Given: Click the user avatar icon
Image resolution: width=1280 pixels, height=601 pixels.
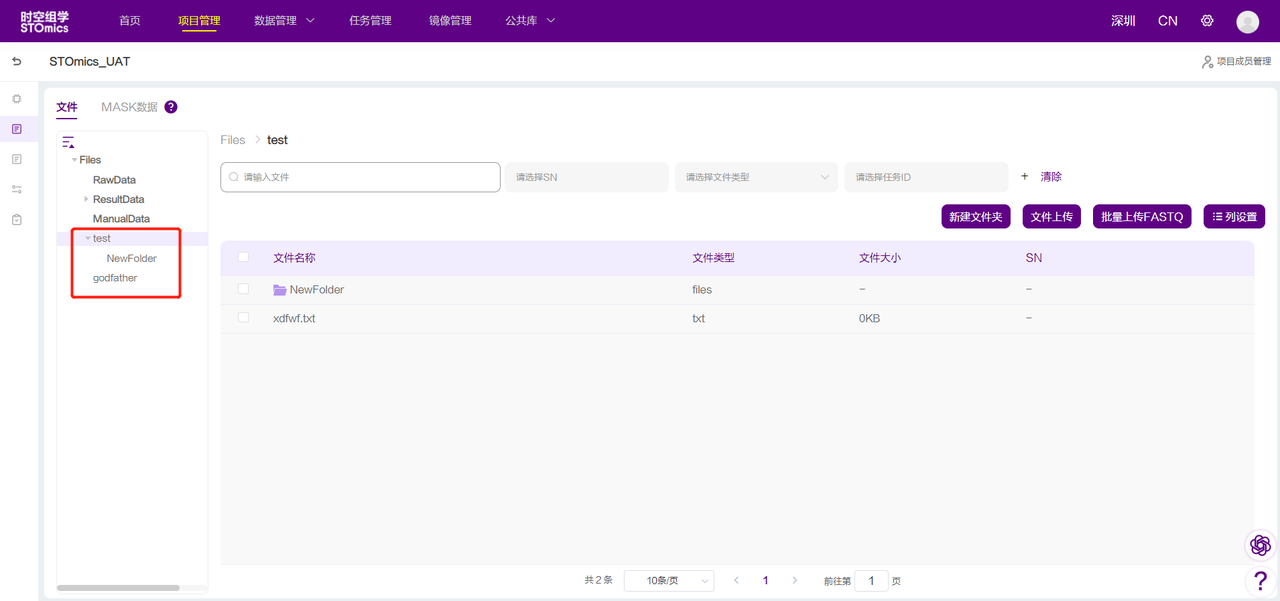Looking at the screenshot, I should coord(1247,21).
